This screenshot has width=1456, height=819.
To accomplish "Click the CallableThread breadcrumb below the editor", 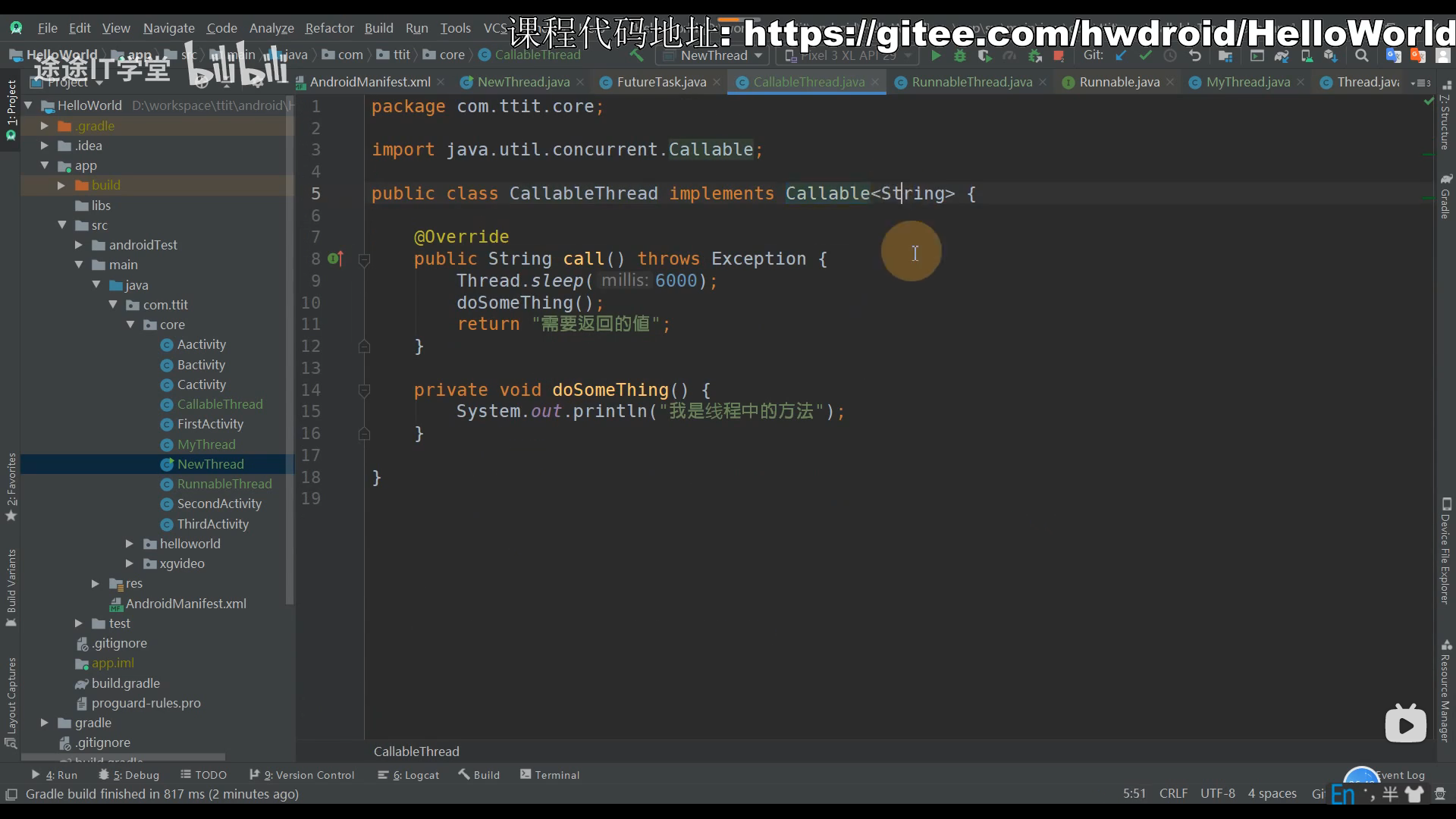I will click(416, 752).
